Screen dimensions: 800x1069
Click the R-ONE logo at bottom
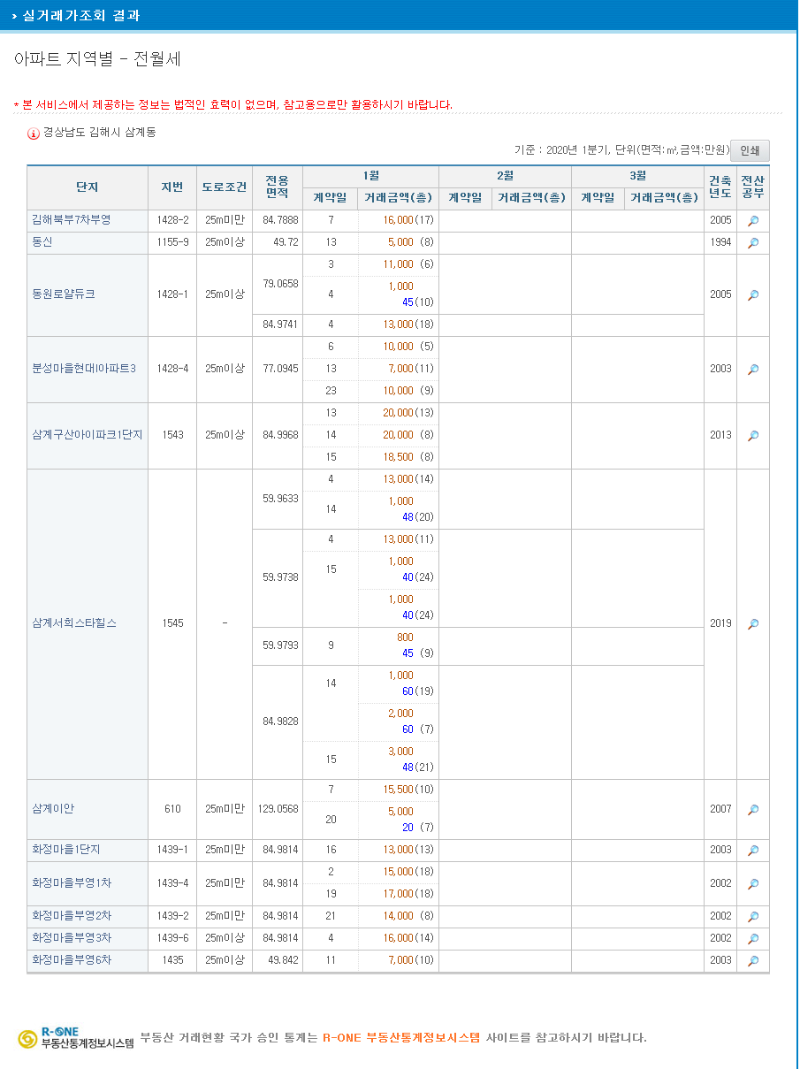[x=75, y=1038]
